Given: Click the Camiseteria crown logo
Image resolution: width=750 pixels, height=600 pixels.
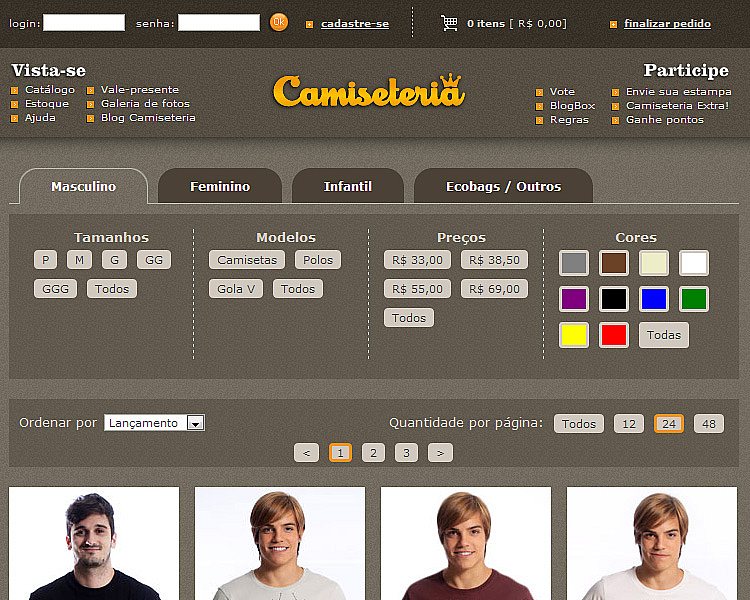Looking at the screenshot, I should 368,90.
